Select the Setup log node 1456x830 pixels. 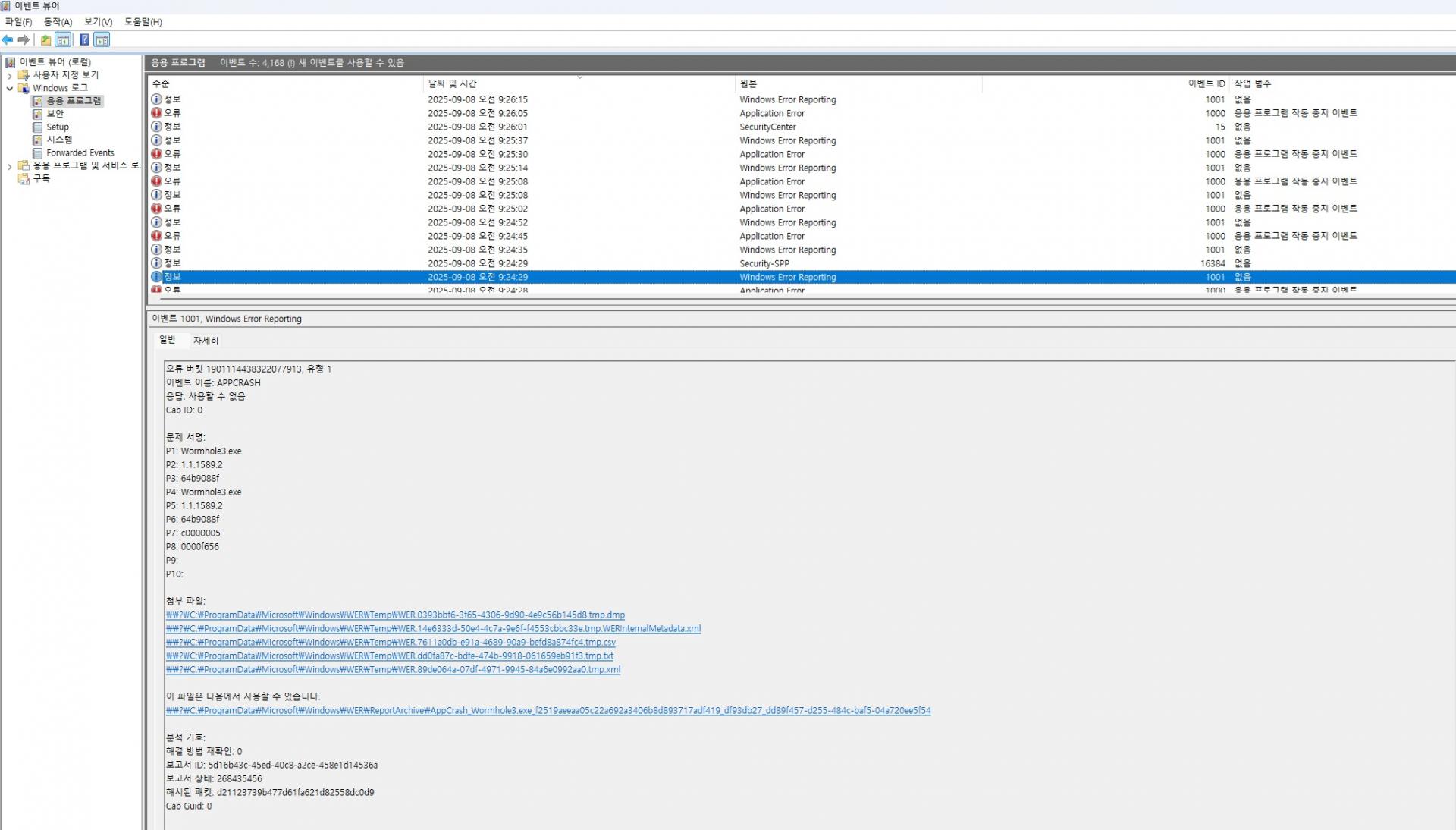pos(57,127)
